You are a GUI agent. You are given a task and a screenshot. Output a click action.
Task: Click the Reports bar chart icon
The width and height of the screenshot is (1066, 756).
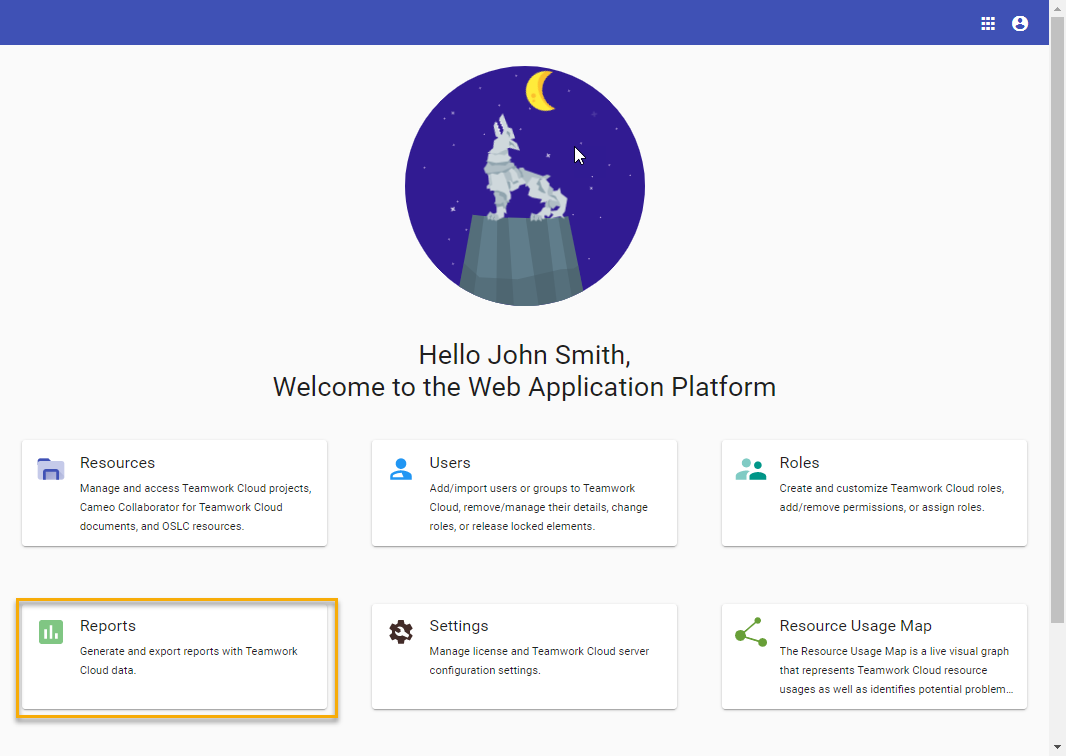point(51,632)
